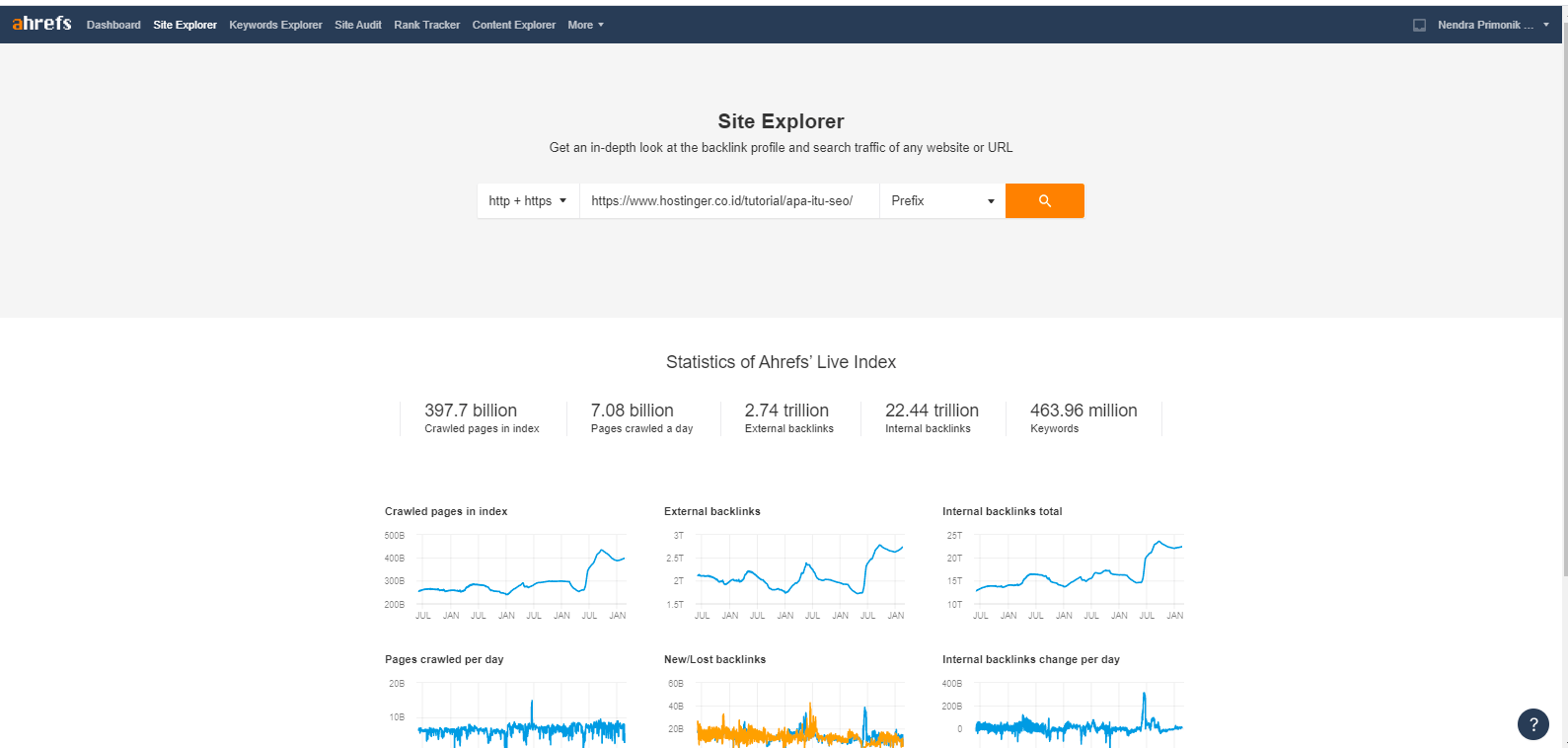Click the Internal backlinks total chart

1063,572
